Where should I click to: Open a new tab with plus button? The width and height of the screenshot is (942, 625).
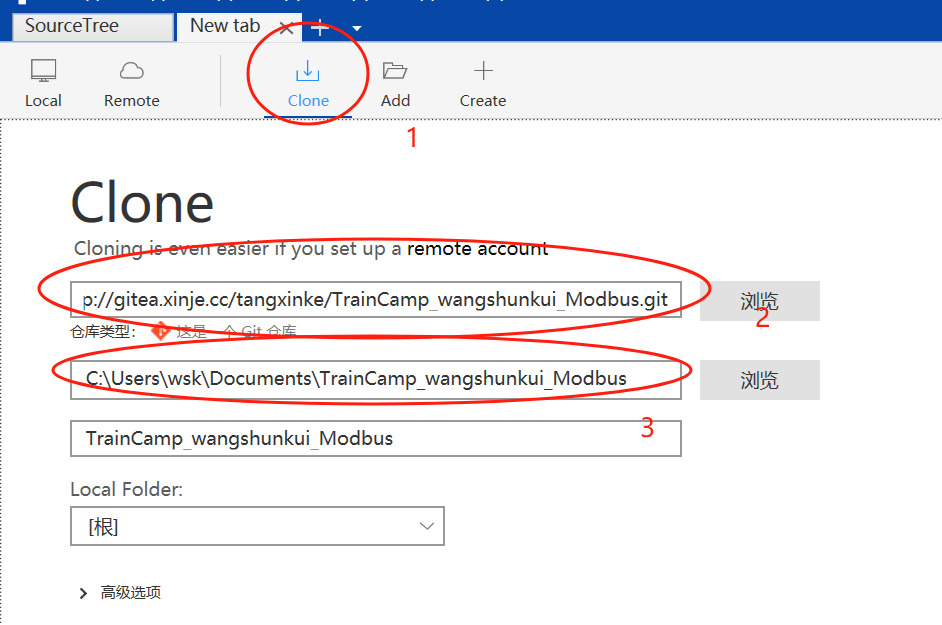(x=320, y=28)
